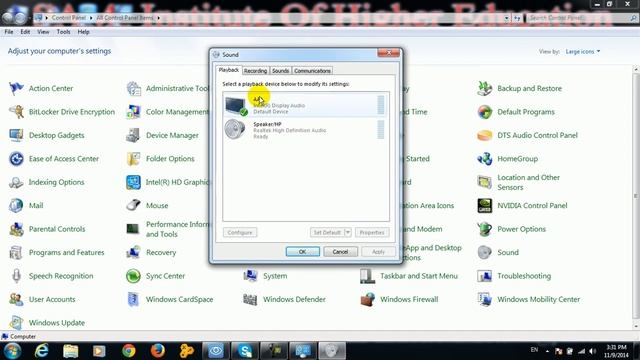
Task: Open the Troubleshooting icon
Action: 485,276
